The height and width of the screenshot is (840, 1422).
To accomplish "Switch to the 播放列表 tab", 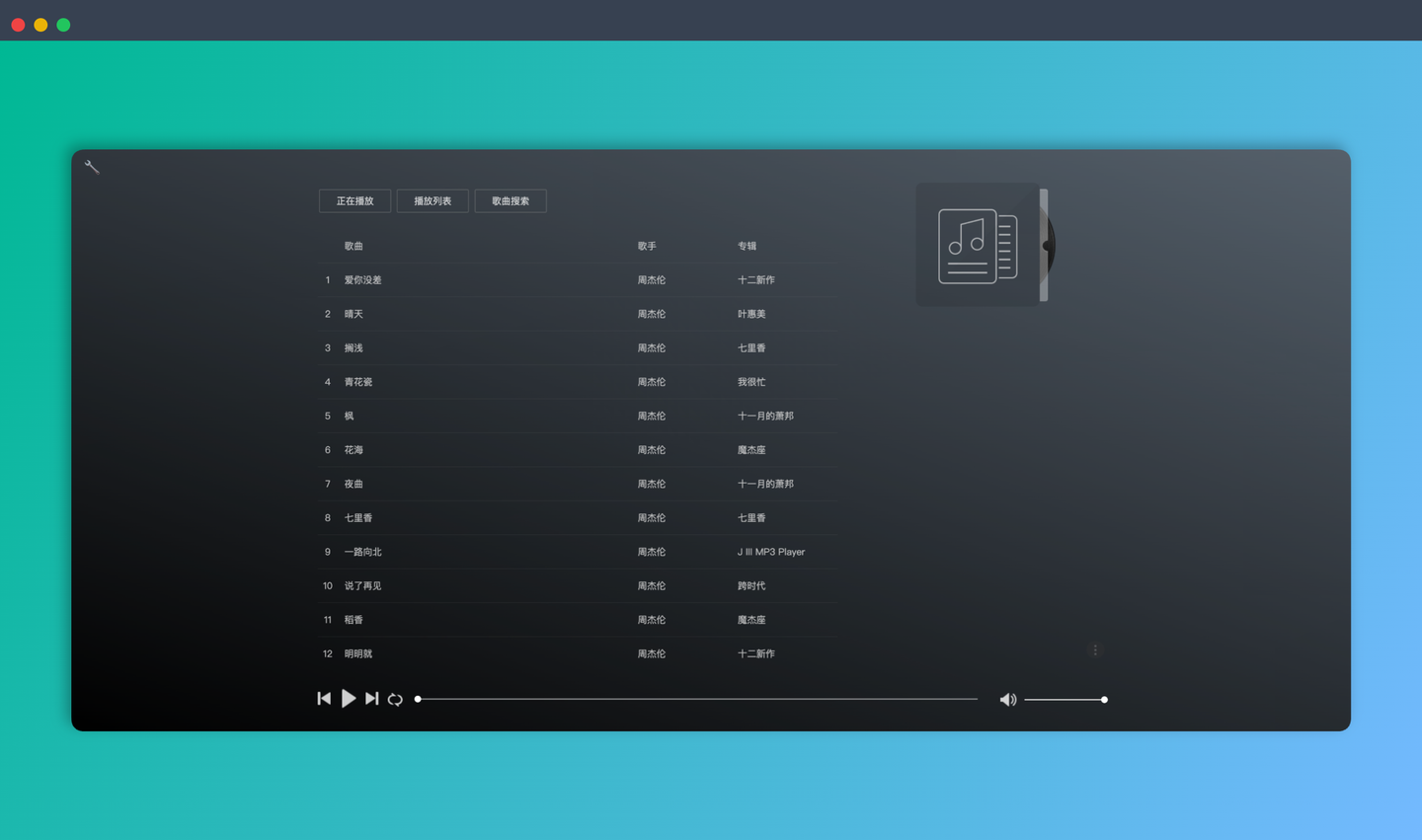I will [433, 201].
